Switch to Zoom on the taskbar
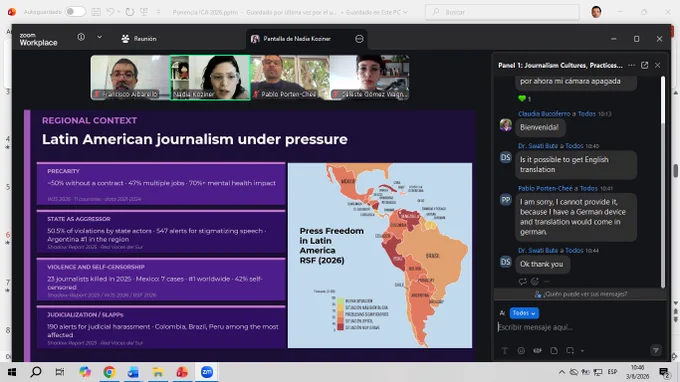Image resolution: width=680 pixels, height=382 pixels. pyautogui.click(x=207, y=372)
